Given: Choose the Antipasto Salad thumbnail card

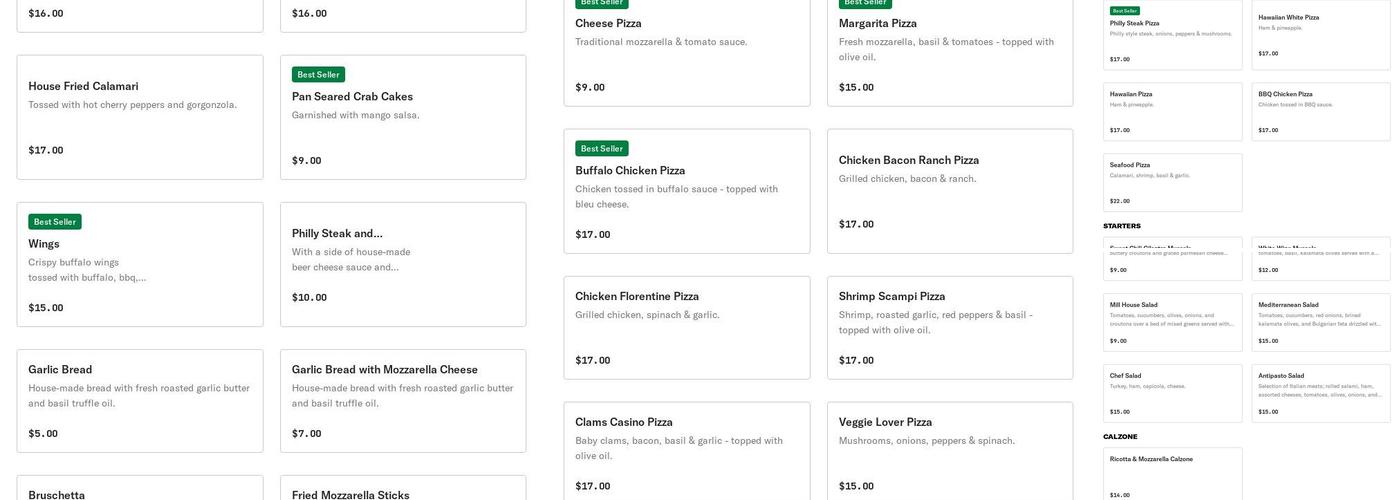Looking at the screenshot, I should pos(1320,393).
